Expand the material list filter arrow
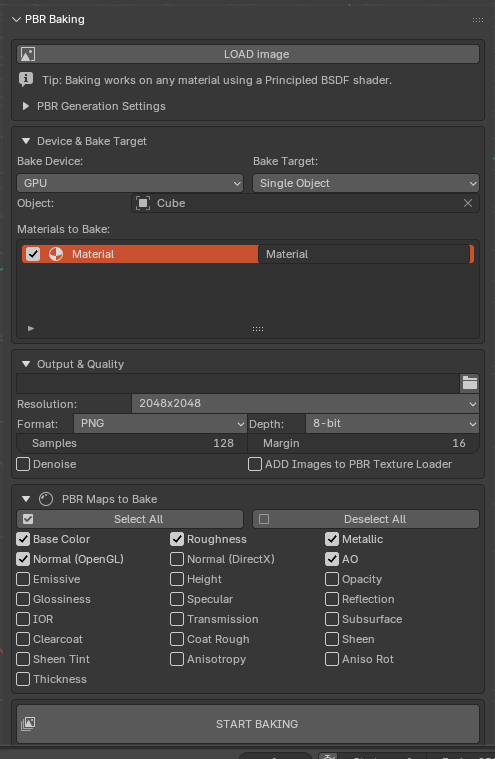The image size is (495, 759). point(31,329)
